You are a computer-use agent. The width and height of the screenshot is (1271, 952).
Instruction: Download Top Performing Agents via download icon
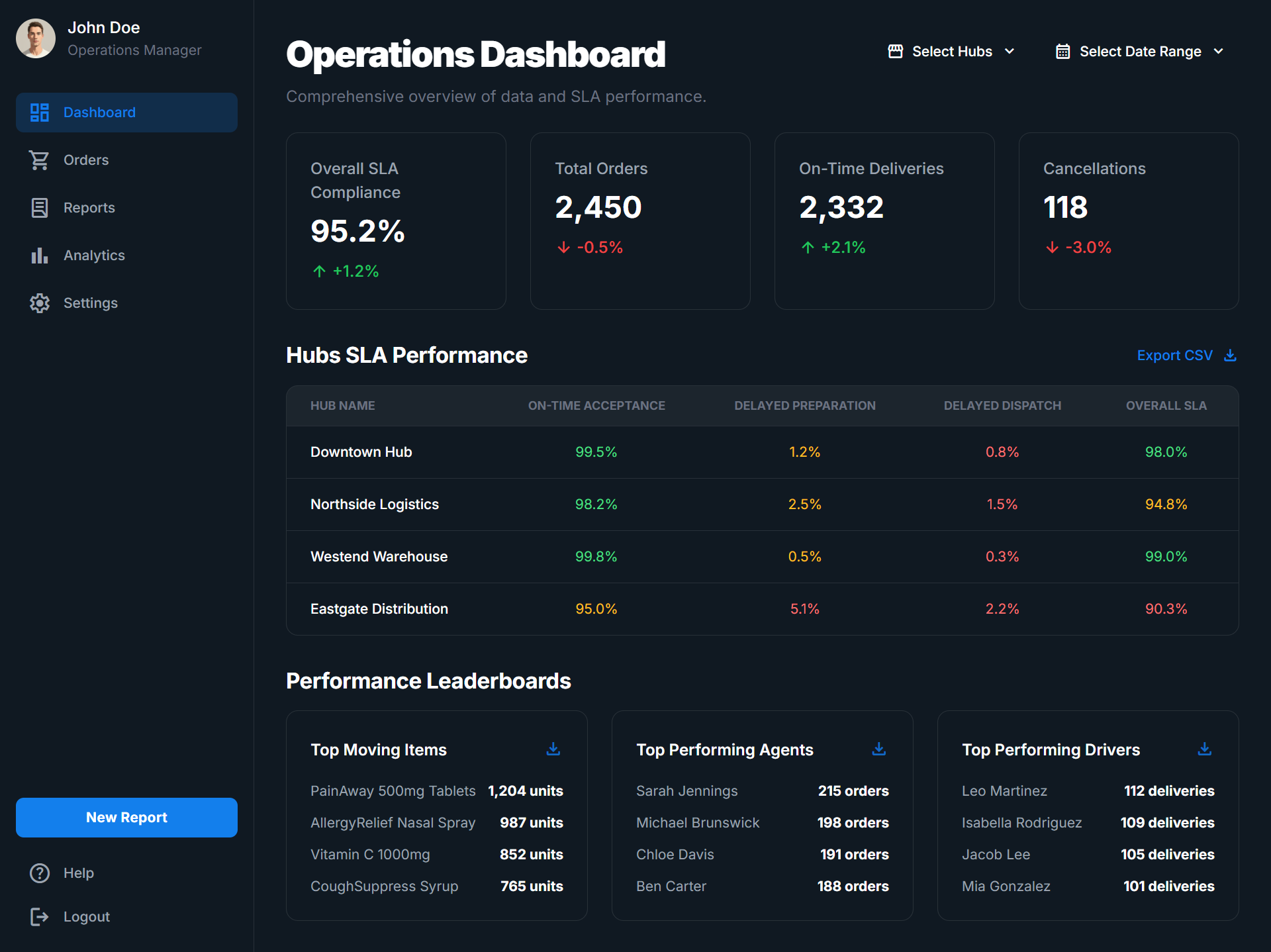point(878,749)
